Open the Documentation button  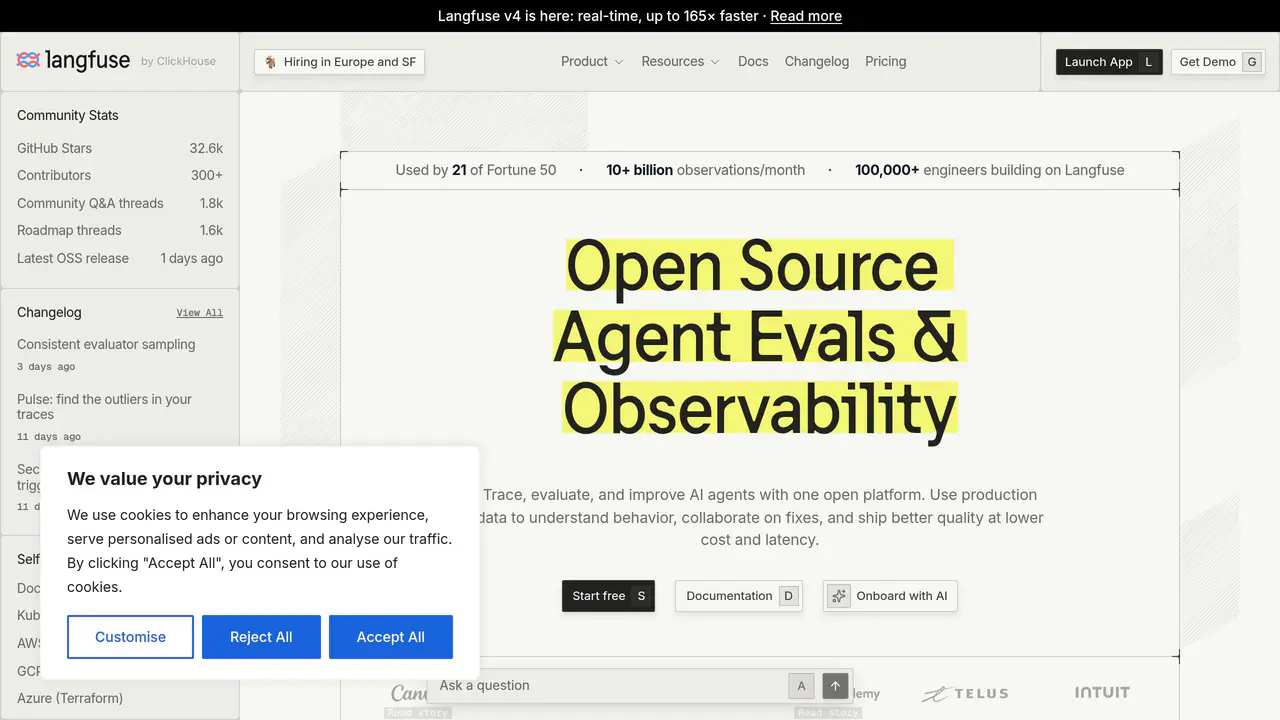(739, 596)
